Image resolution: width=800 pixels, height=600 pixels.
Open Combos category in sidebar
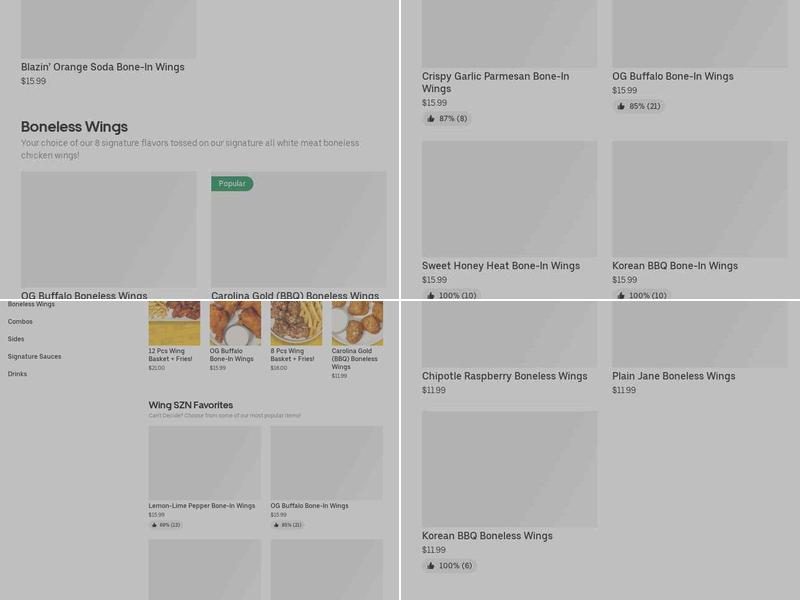tap(20, 322)
